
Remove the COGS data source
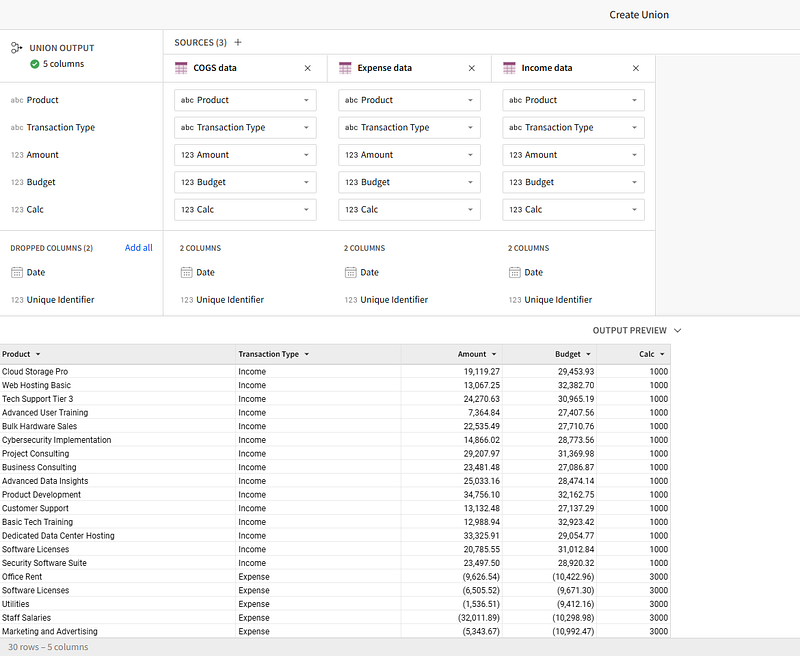coord(308,68)
